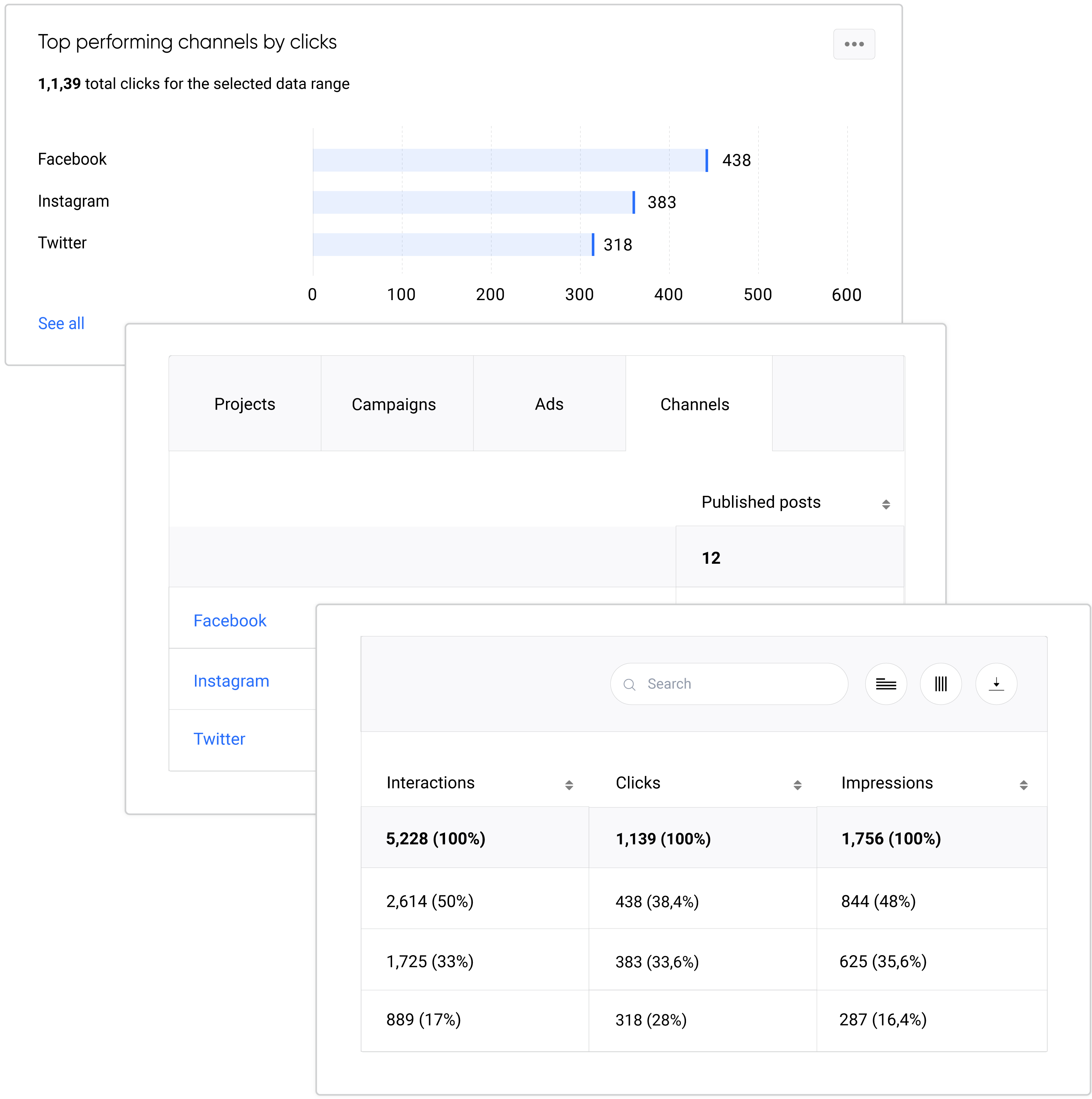This screenshot has height=1099, width=1092.
Task: Click the 318 value label in chart
Action: tap(618, 245)
